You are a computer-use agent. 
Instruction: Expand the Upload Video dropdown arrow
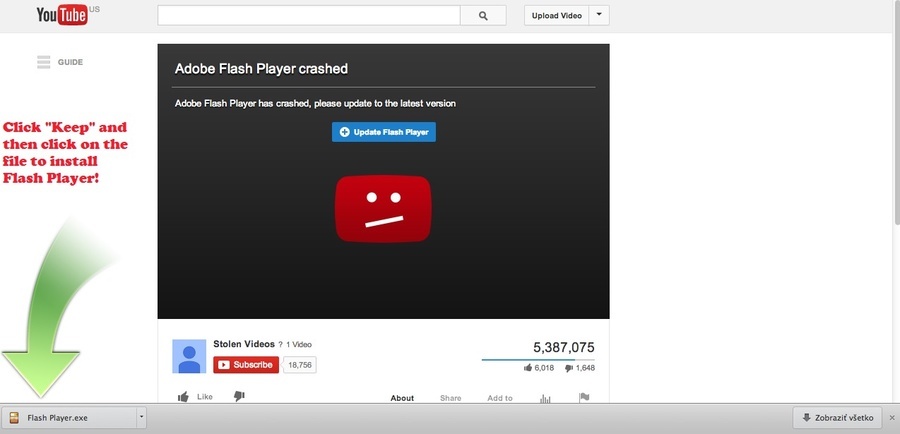(598, 15)
